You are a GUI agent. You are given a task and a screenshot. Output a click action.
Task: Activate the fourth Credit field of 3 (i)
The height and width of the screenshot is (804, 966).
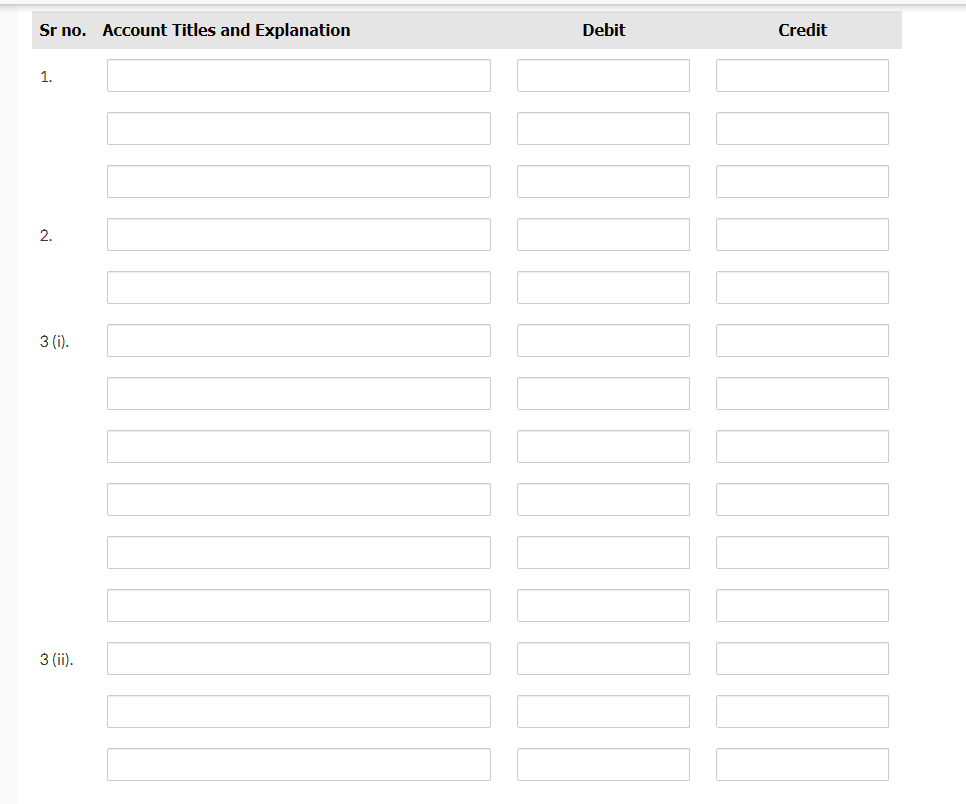(x=802, y=500)
